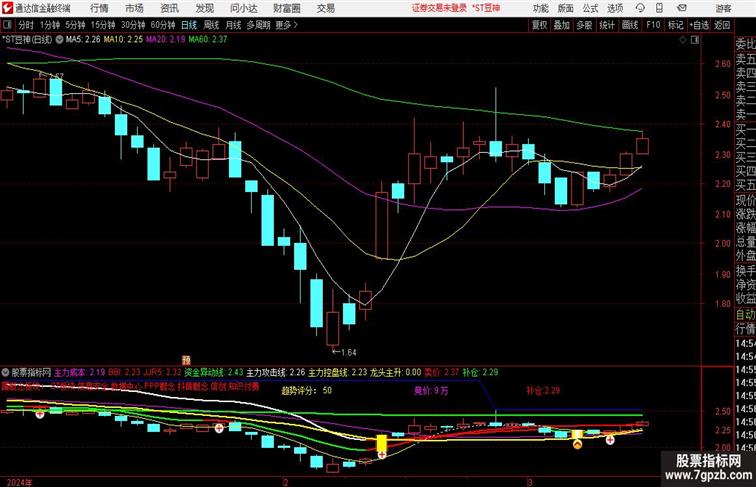Click the 自动 label in the right sidebar
The width and height of the screenshot is (756, 487).
point(745,314)
